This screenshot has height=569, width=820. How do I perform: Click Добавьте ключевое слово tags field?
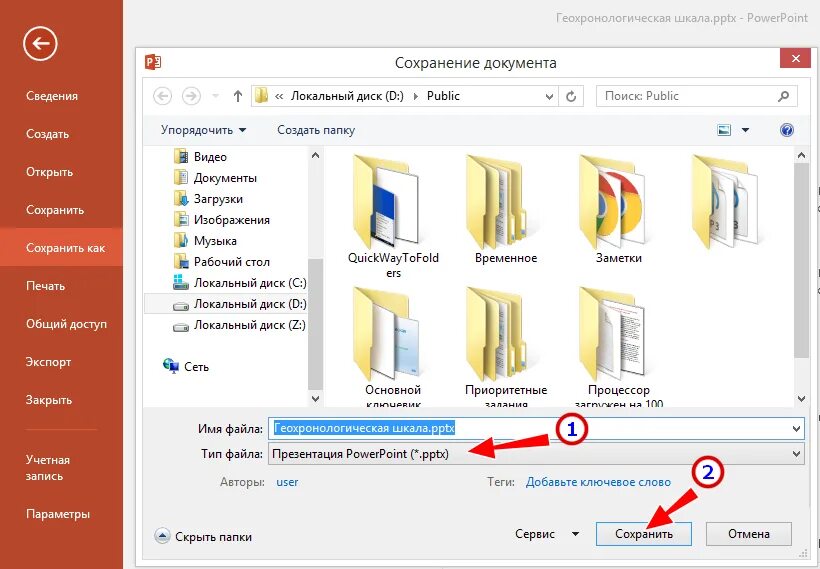(x=598, y=482)
